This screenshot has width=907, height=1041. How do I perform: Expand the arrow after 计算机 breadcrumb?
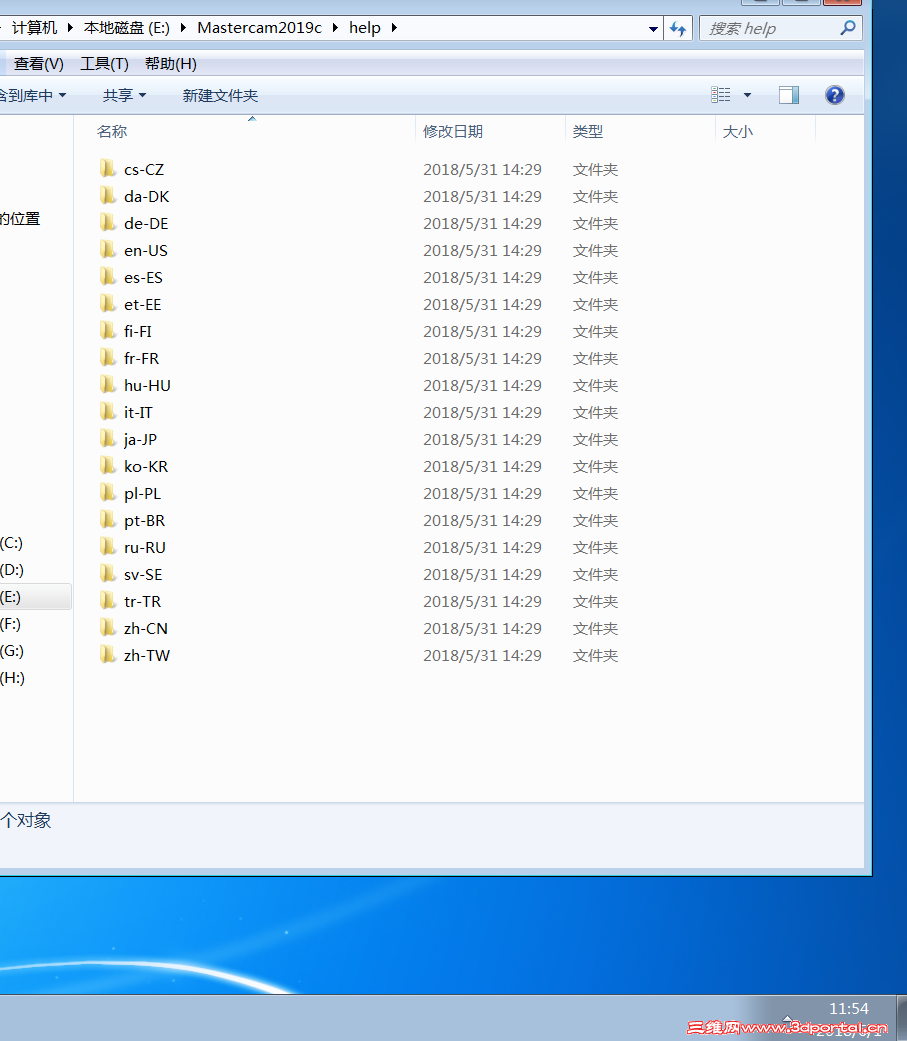click(x=70, y=28)
